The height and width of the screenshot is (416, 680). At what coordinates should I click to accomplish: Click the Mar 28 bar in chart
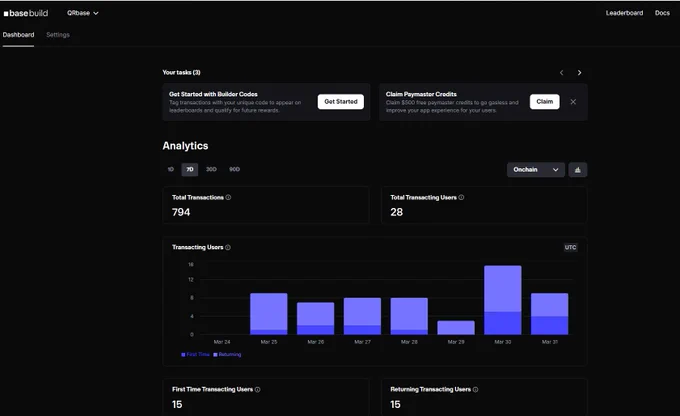(409, 316)
